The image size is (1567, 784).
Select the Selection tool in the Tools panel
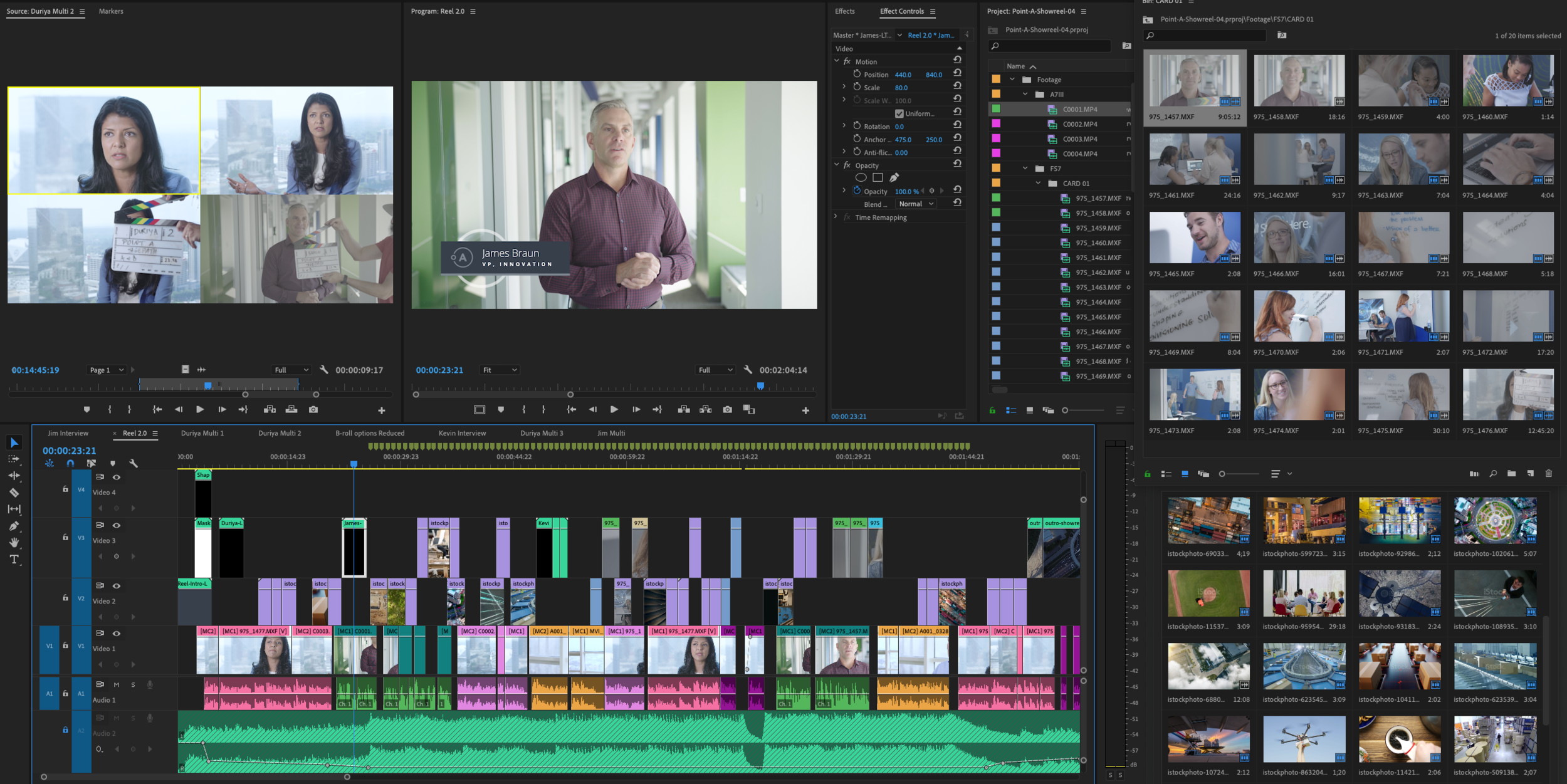pyautogui.click(x=14, y=443)
